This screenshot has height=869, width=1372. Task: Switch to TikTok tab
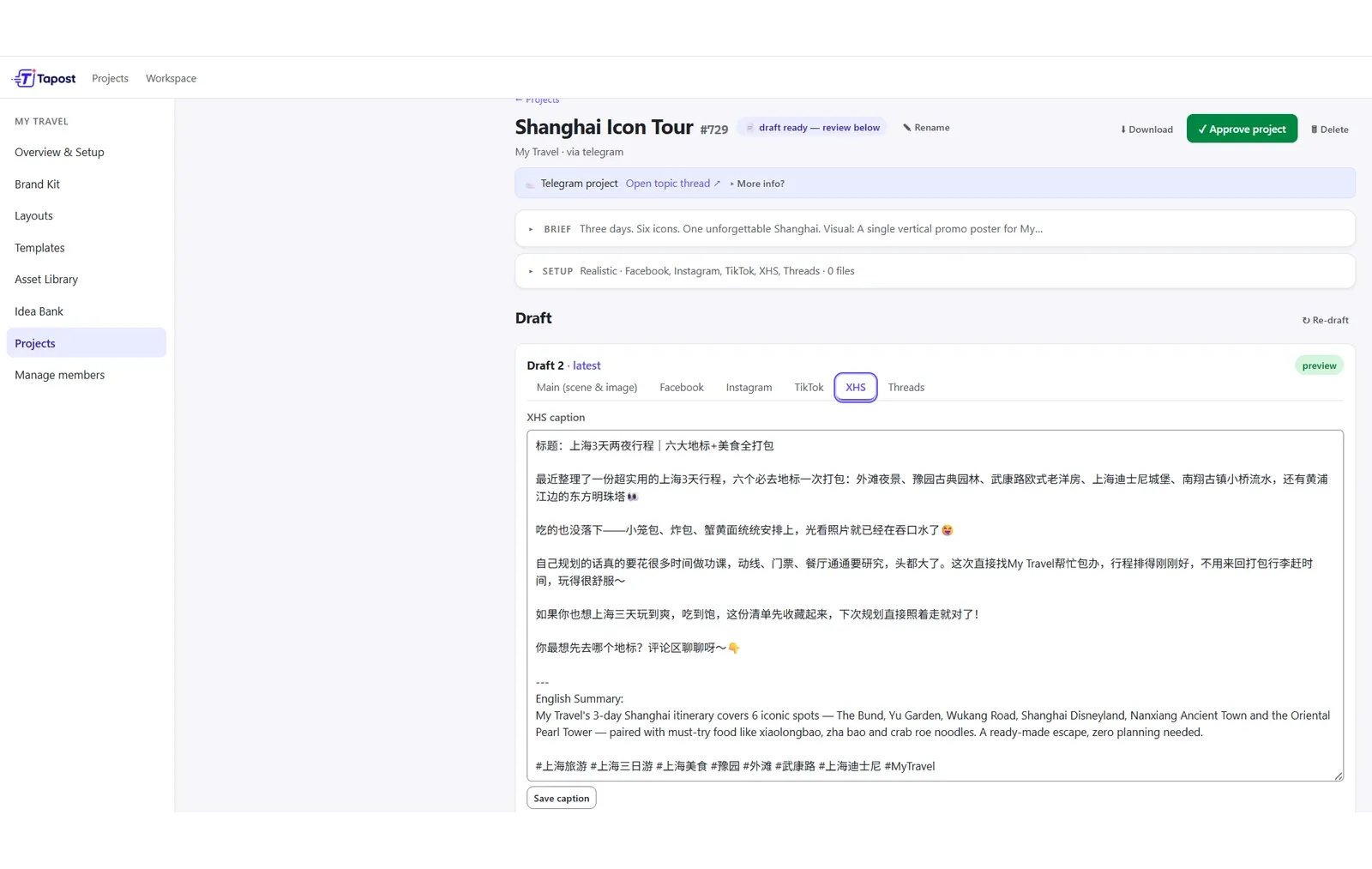[809, 388]
